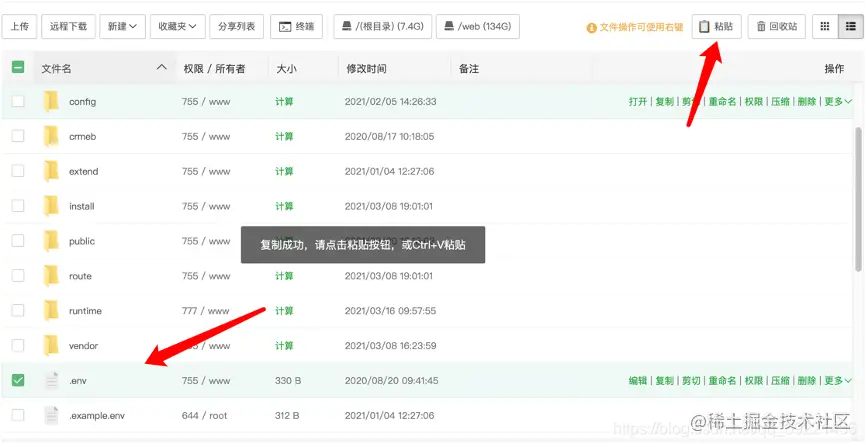Screen dimensions: 866x447
Task: Click the install folder icon
Action: [51, 206]
